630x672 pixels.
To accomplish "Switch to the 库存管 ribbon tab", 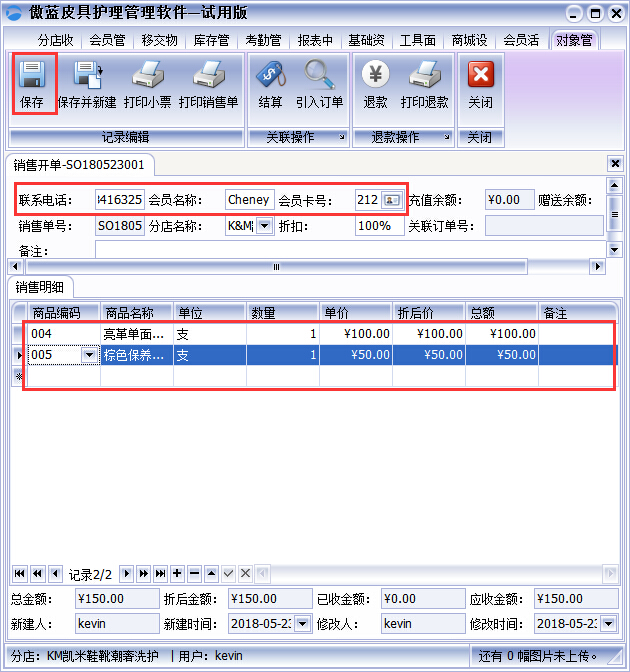I will pos(211,41).
